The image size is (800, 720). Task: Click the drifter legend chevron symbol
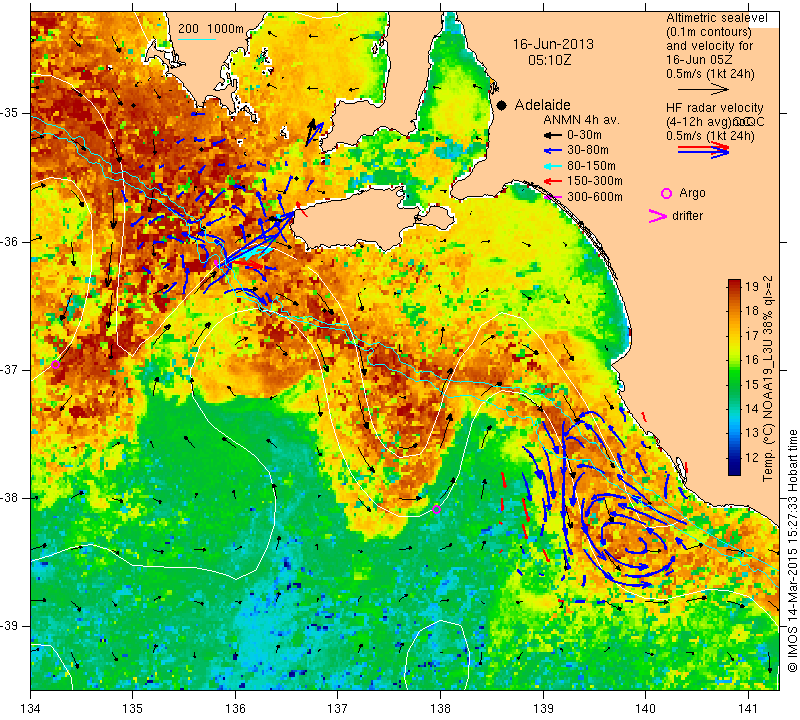657,216
